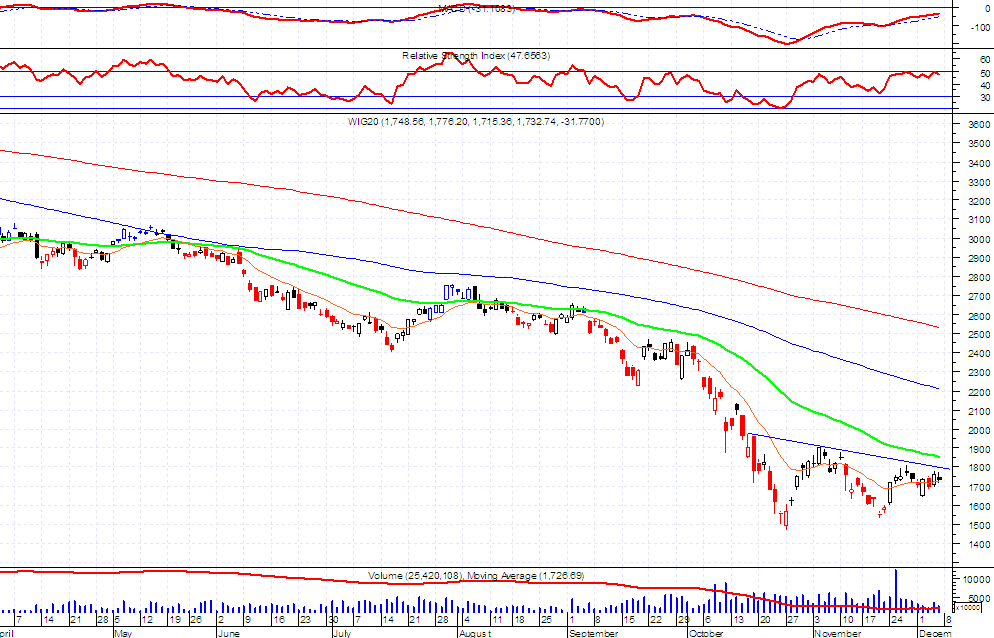Click the Volume (25,420,108) Moving Average label
Image resolution: width=994 pixels, height=638 pixels.
[476, 576]
